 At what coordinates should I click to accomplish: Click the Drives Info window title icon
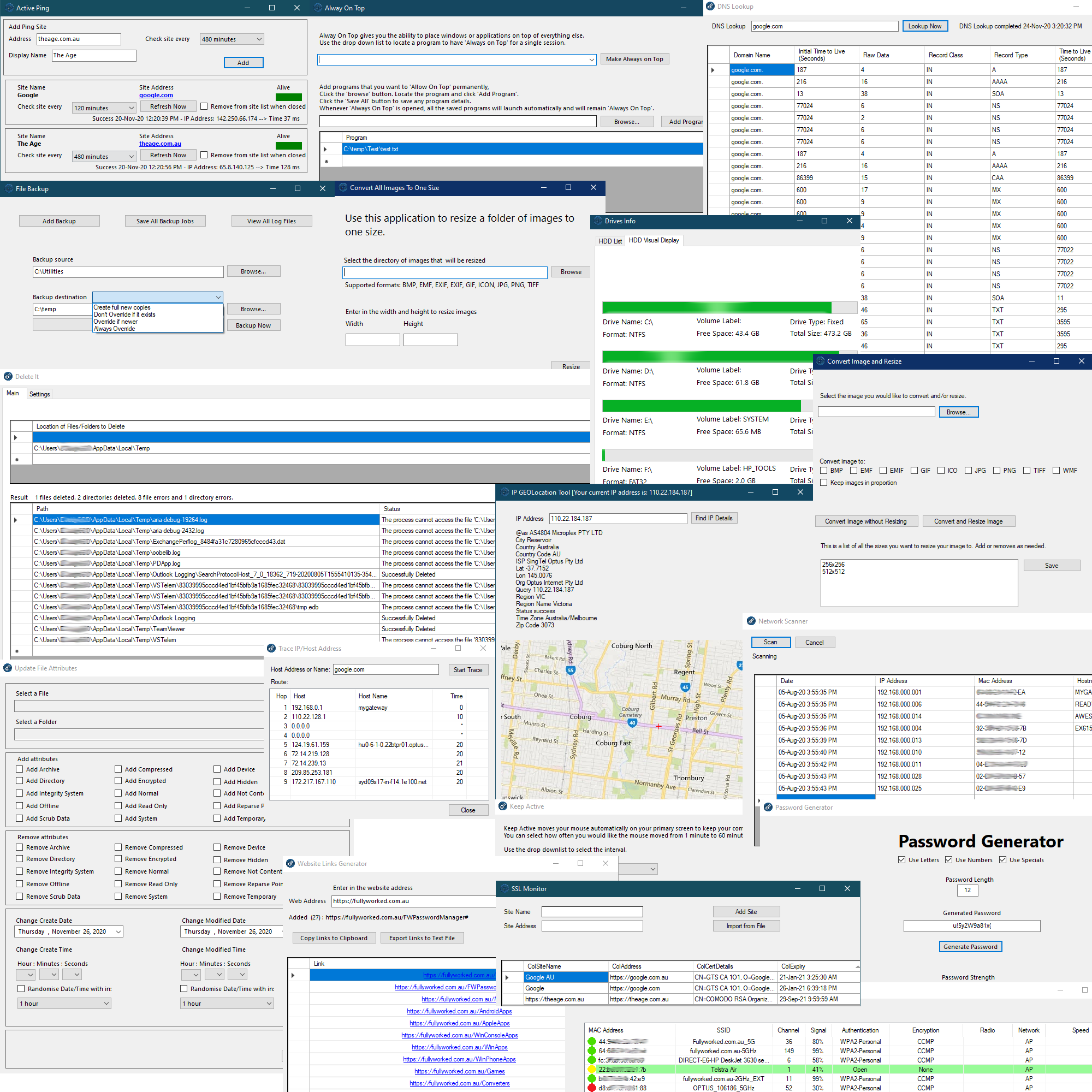coord(597,221)
